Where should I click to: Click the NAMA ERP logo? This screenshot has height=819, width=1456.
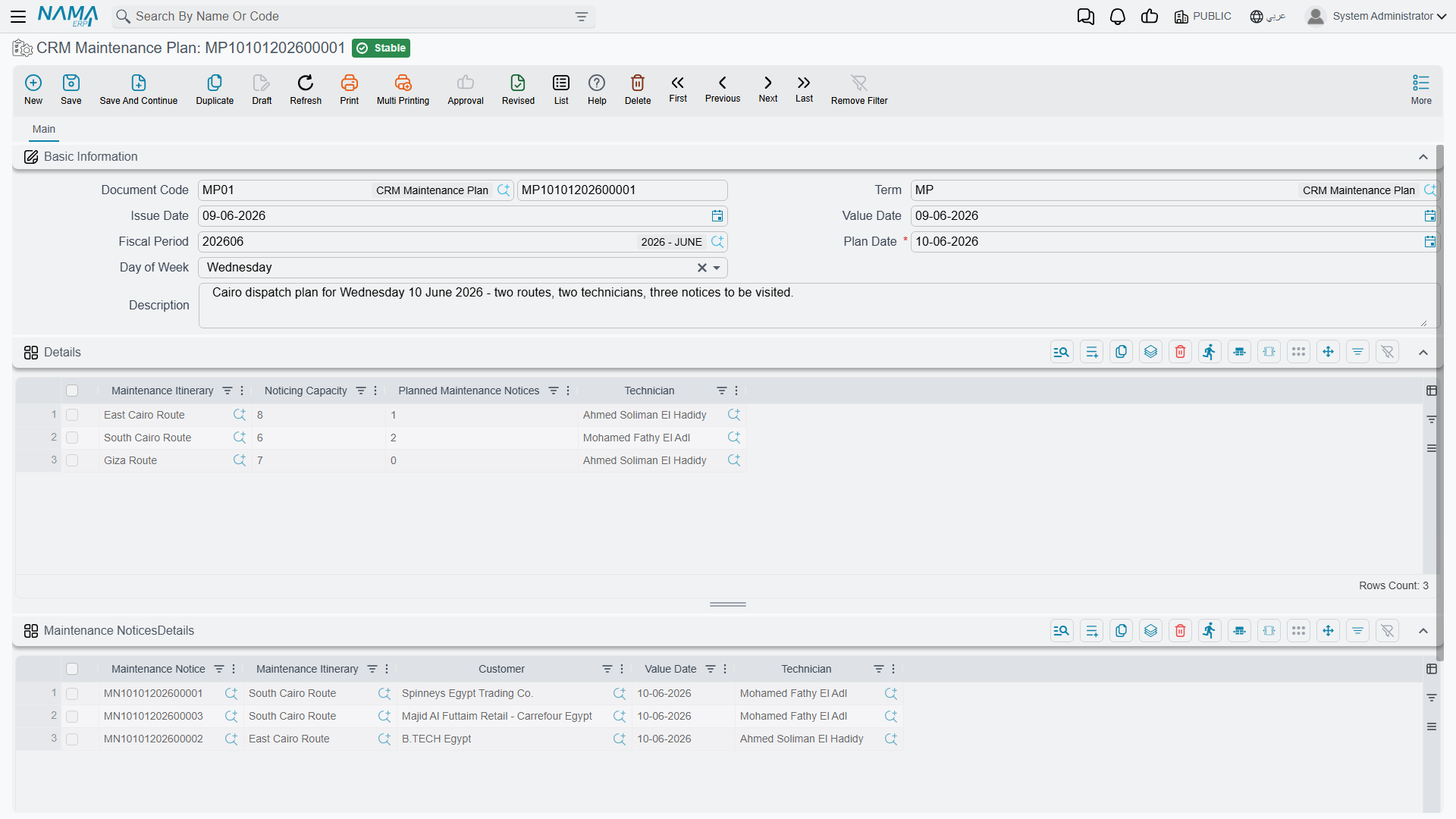[68, 16]
